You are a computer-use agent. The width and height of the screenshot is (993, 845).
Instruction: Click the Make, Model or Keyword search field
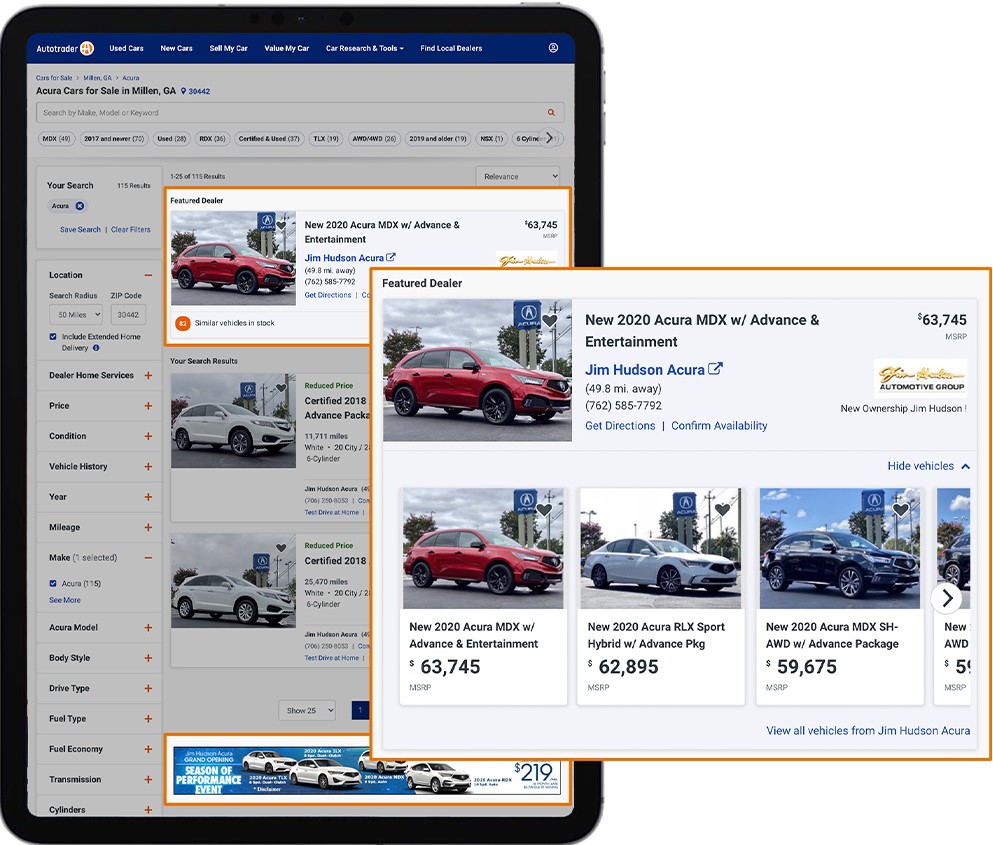pyautogui.click(x=300, y=112)
